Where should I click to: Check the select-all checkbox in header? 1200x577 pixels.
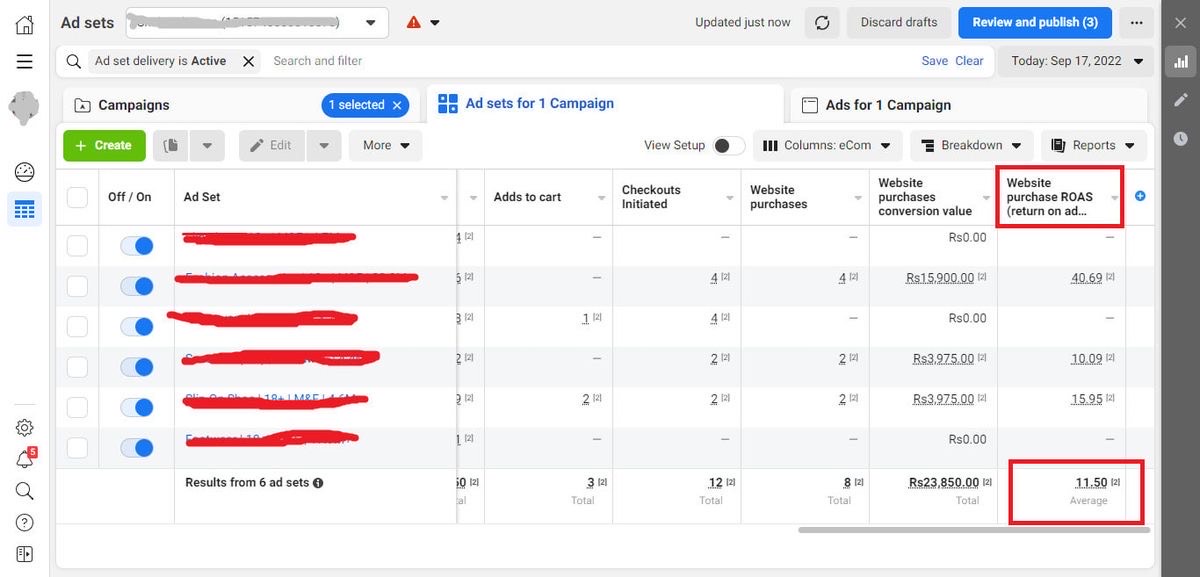(x=77, y=197)
